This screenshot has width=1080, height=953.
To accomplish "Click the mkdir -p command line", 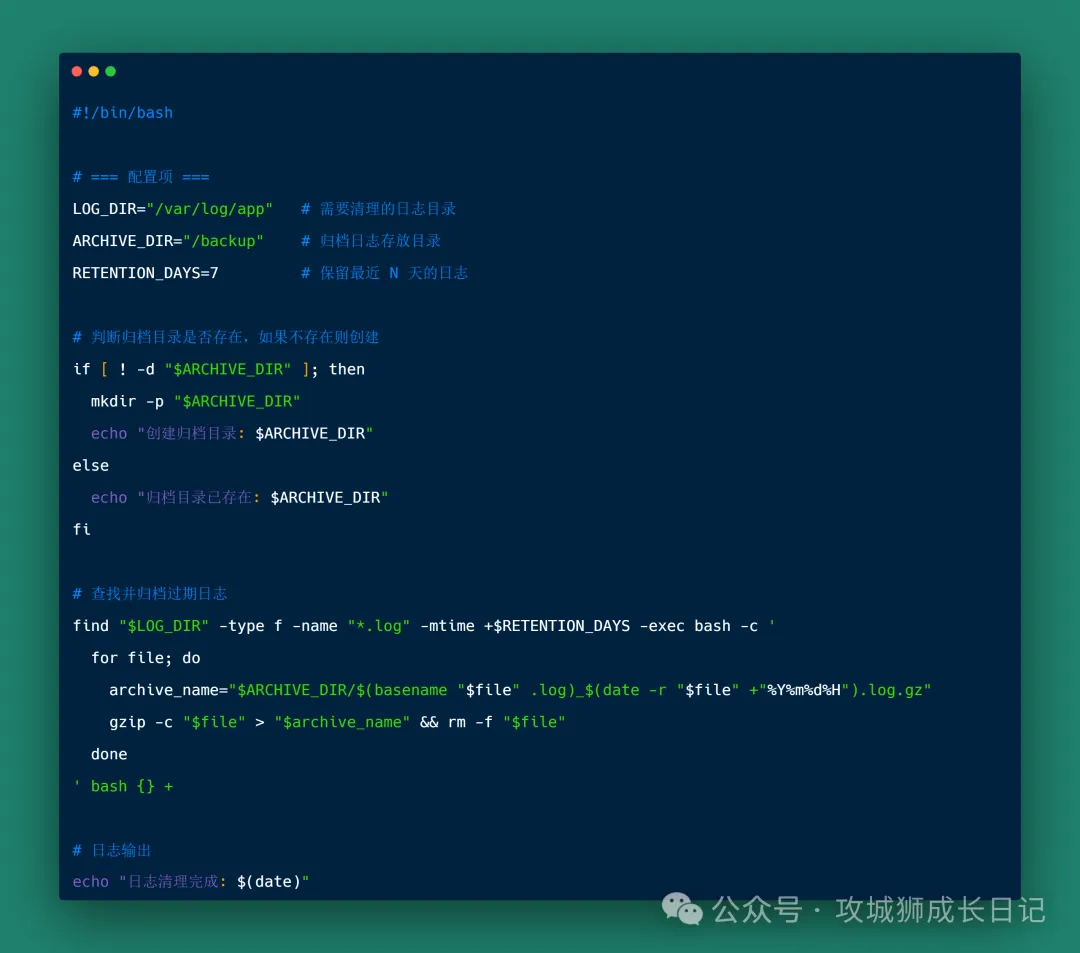I will pyautogui.click(x=195, y=401).
